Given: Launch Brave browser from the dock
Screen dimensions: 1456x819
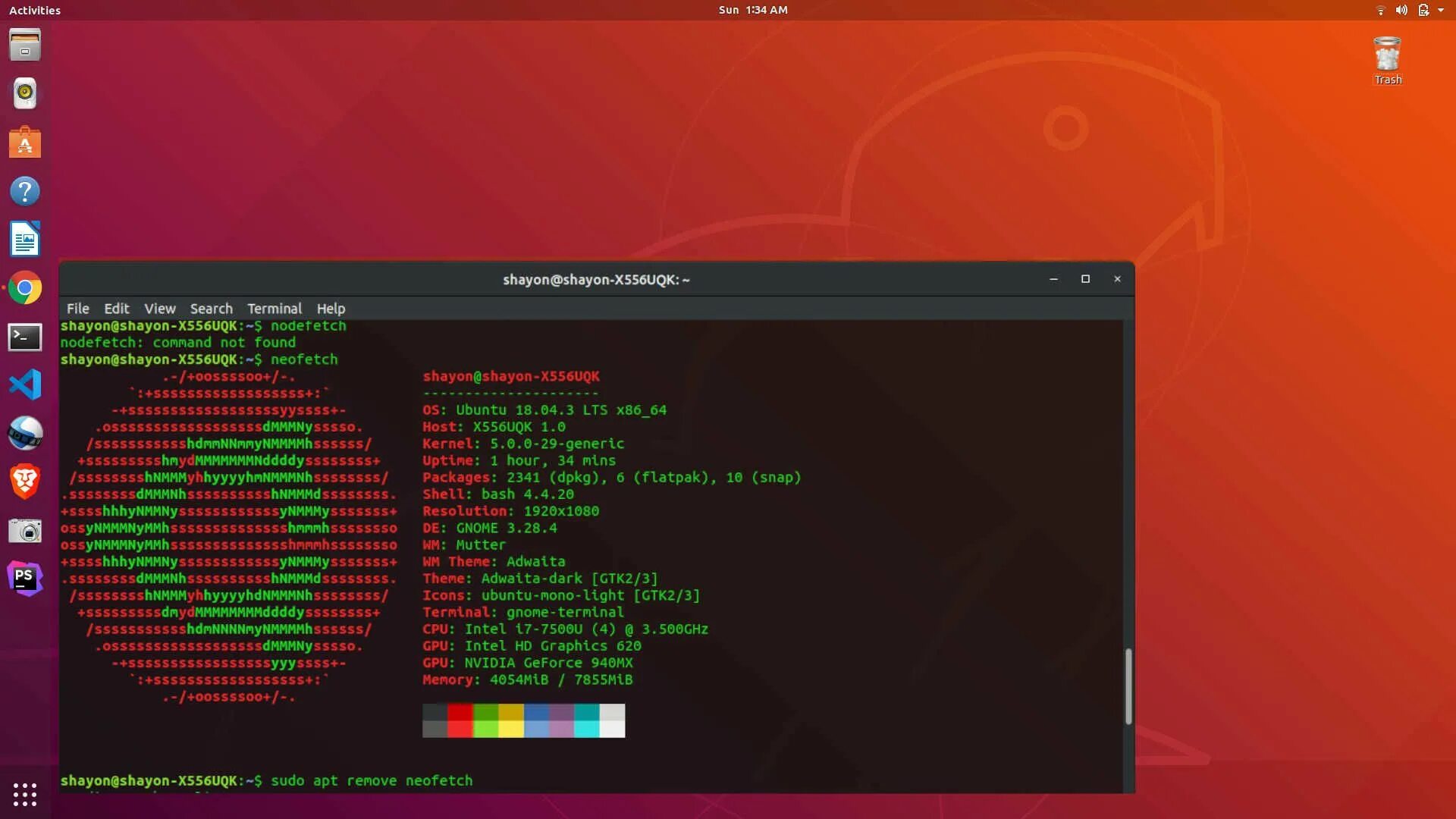Looking at the screenshot, I should pyautogui.click(x=25, y=482).
